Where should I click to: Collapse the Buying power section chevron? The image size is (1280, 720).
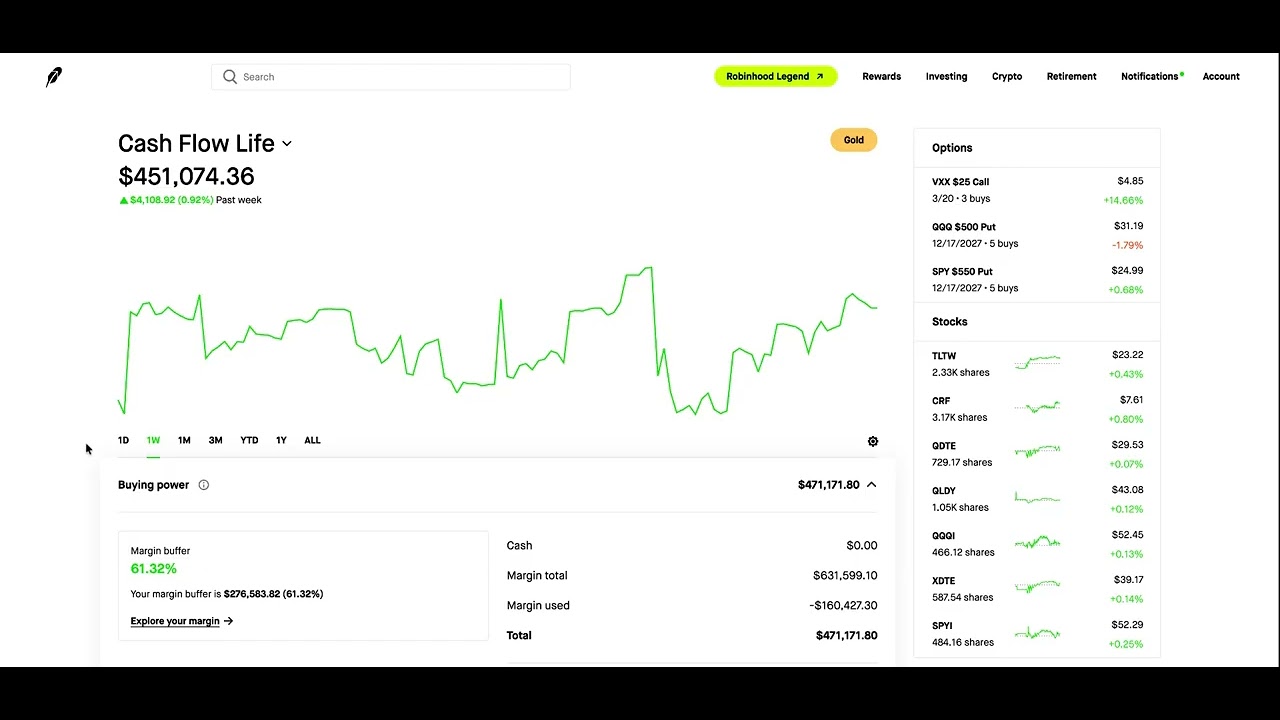pos(871,485)
